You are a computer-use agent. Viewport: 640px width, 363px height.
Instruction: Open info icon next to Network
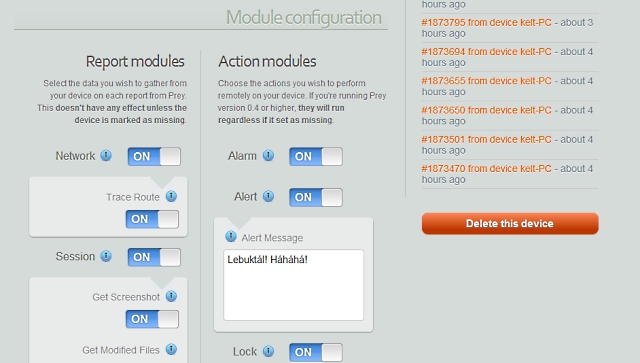tap(106, 156)
